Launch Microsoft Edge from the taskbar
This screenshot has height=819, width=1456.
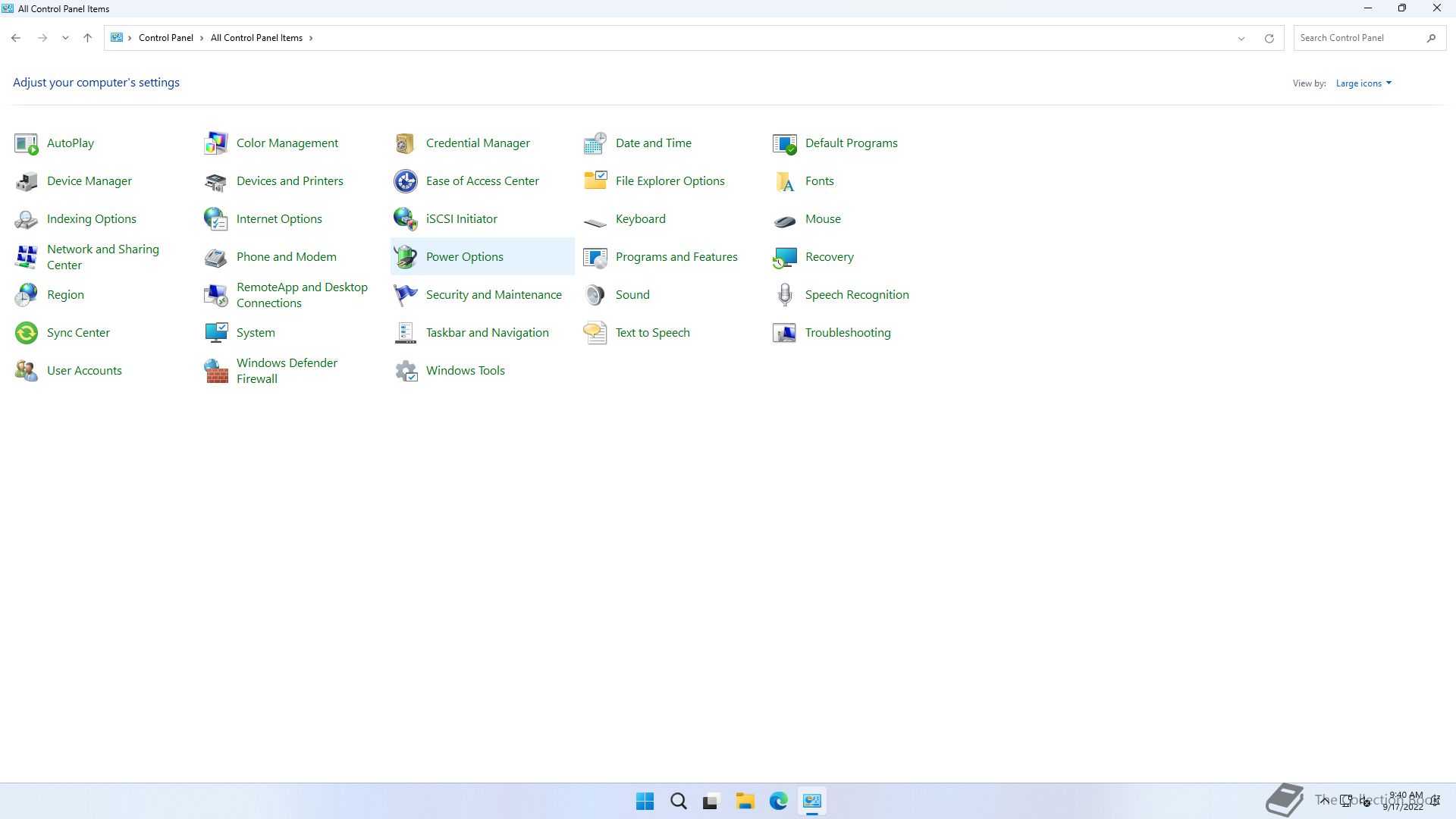778,802
